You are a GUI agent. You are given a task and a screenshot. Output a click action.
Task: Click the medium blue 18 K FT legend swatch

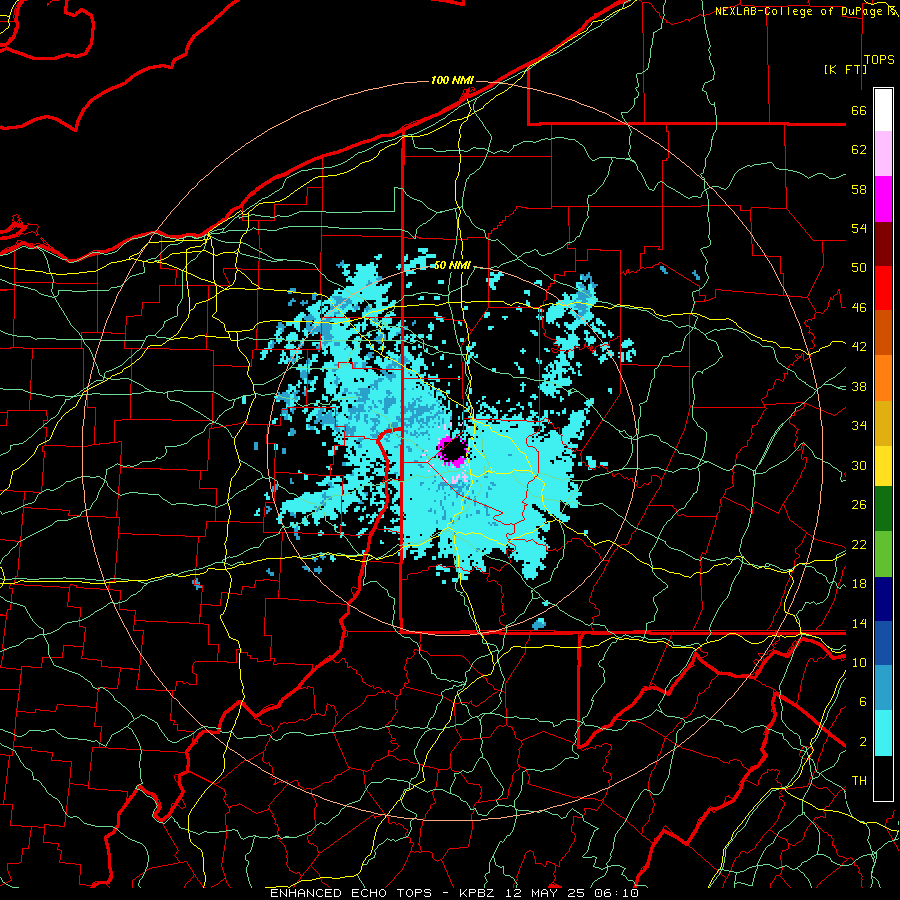point(883,643)
